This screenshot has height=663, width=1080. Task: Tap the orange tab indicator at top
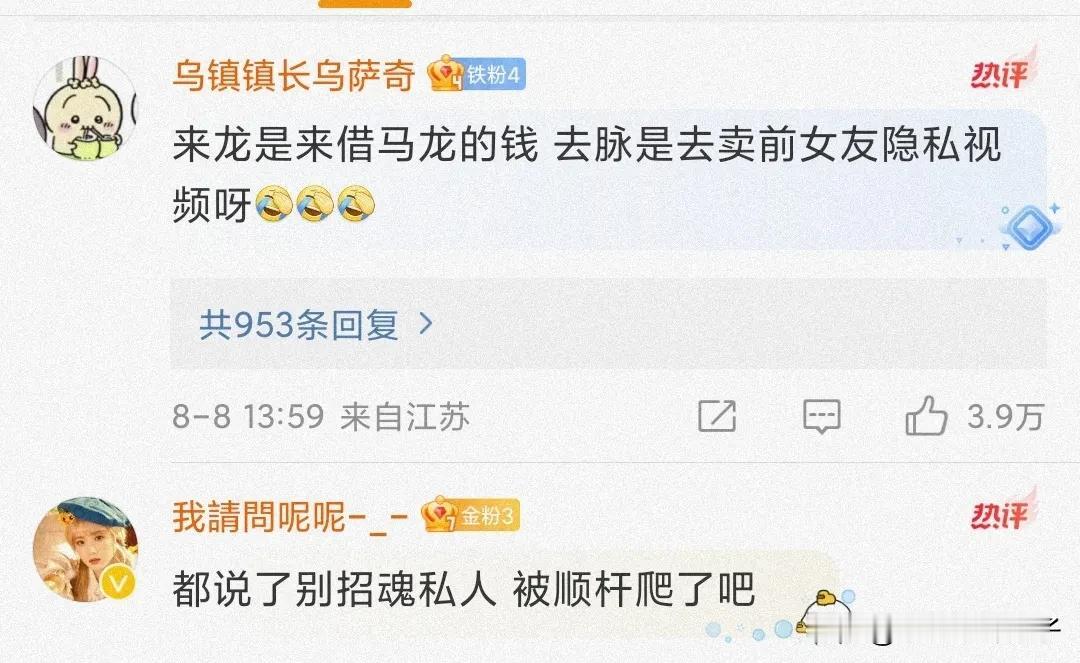tap(365, 3)
